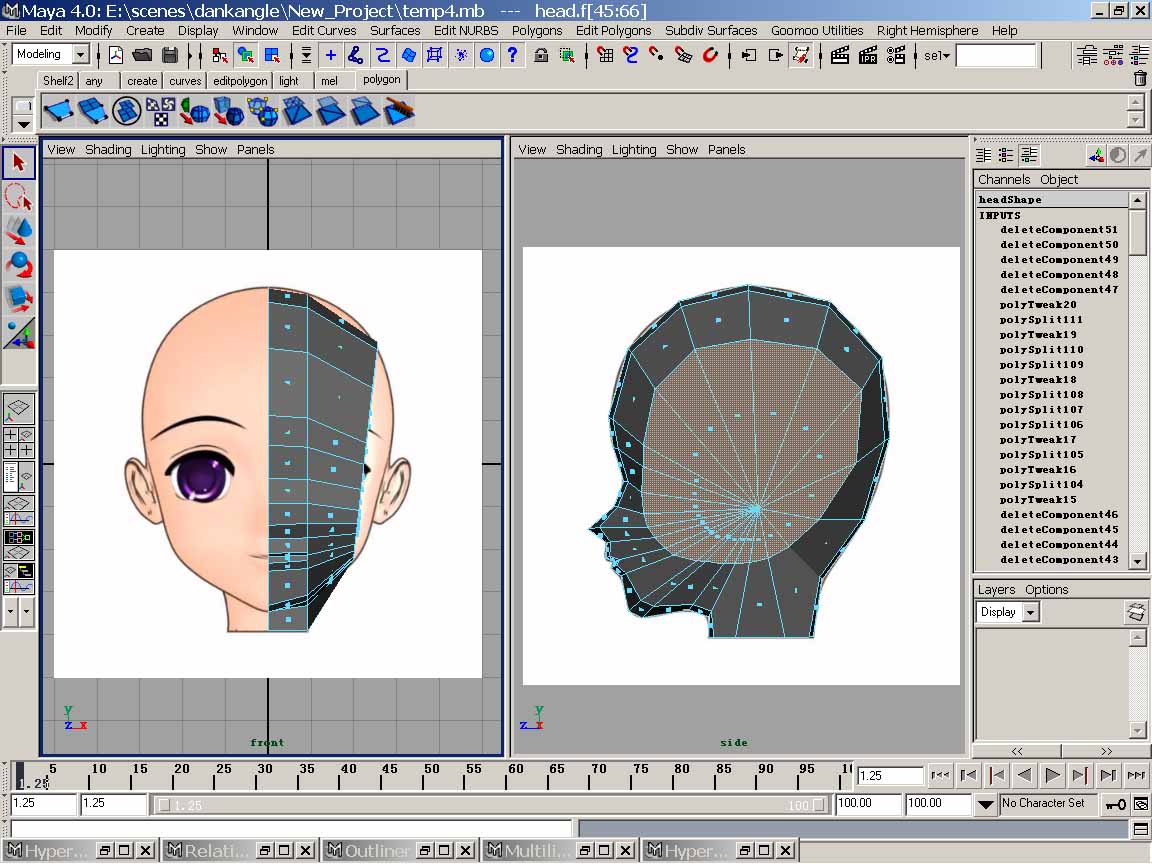Open the Modeling menu set dropdown
Viewport: 1152px width, 864px height.
point(79,55)
